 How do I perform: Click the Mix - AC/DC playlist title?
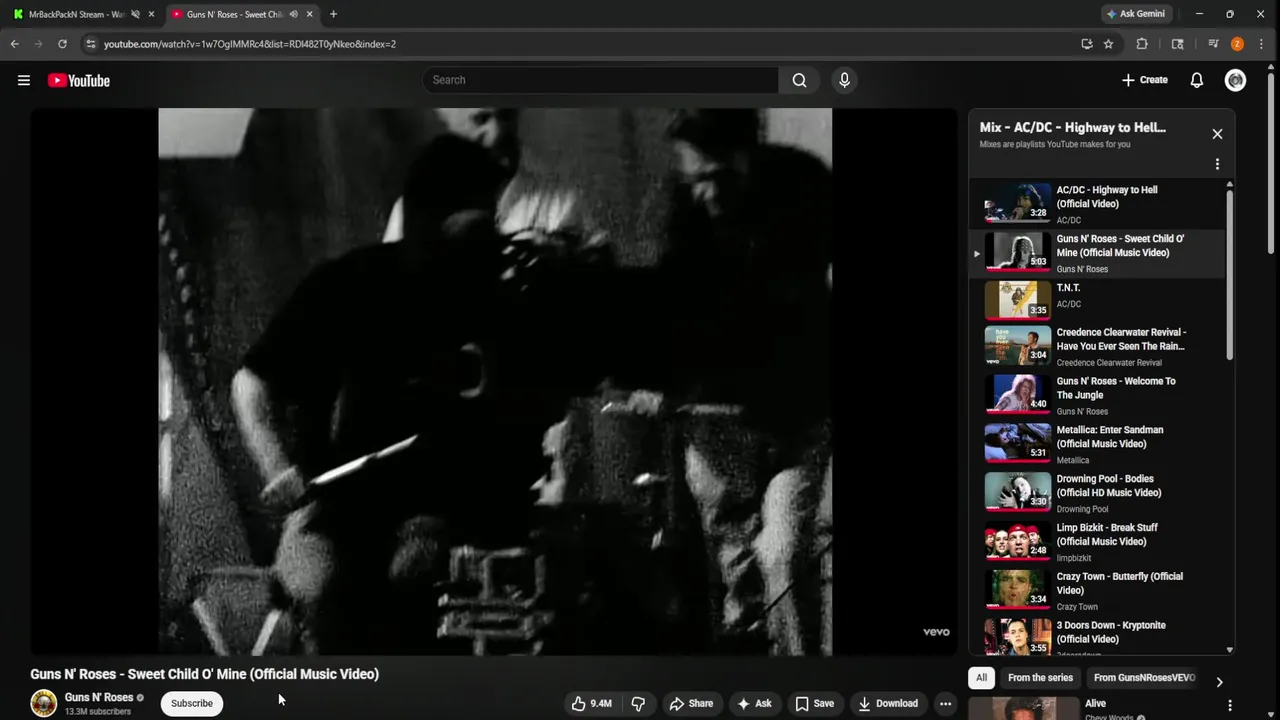pyautogui.click(x=1073, y=127)
